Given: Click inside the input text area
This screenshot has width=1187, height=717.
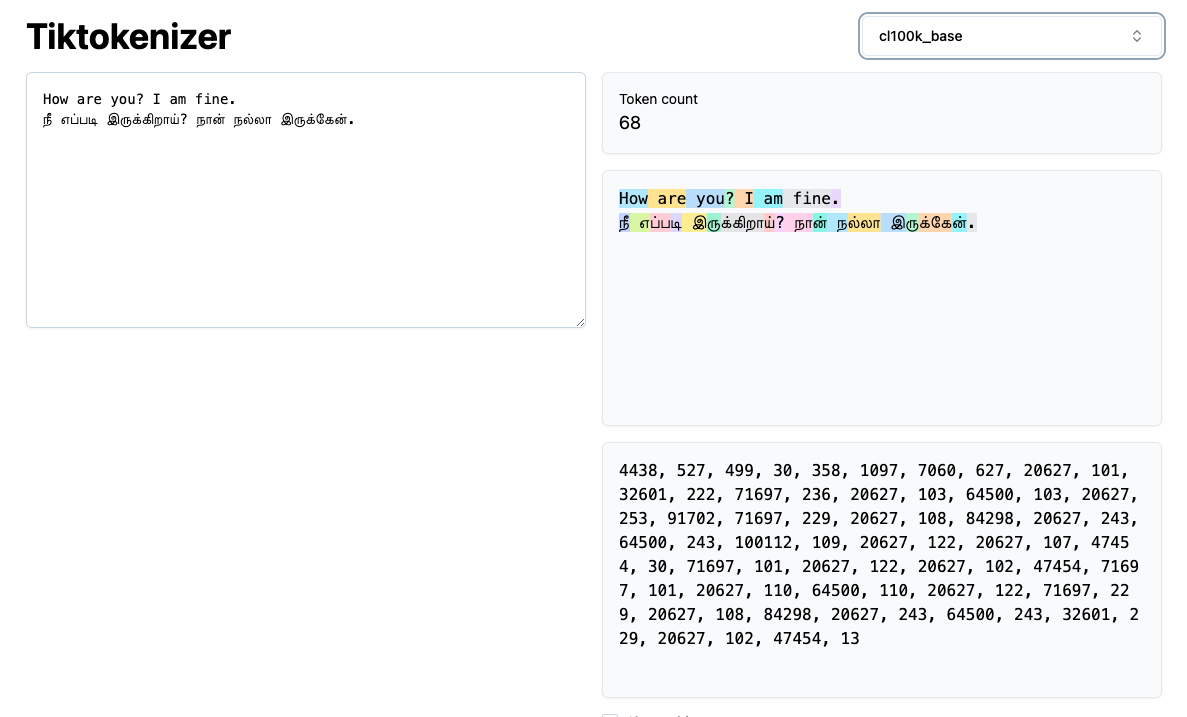Looking at the screenshot, I should click(x=306, y=200).
